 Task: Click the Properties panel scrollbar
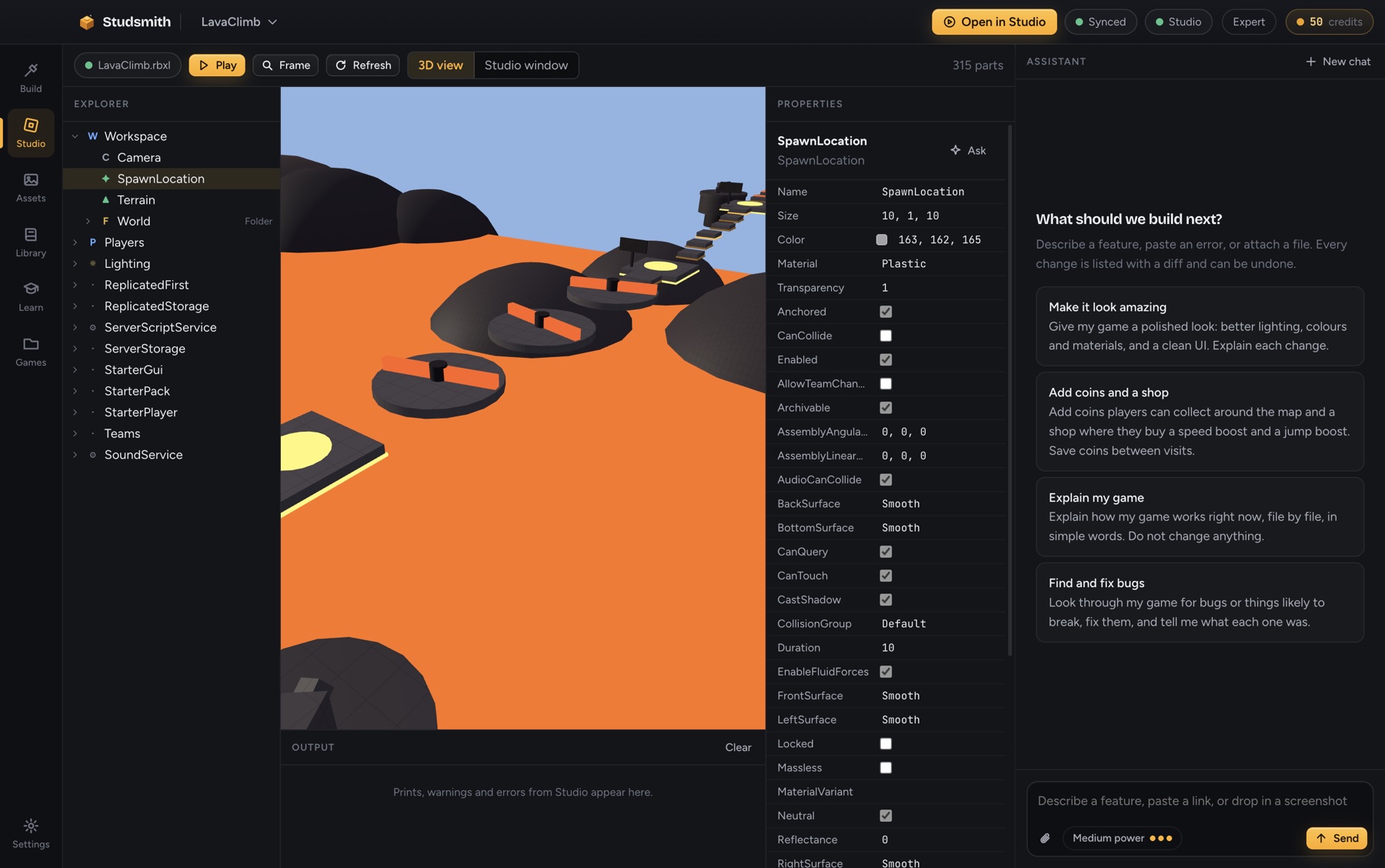pos(1010,391)
